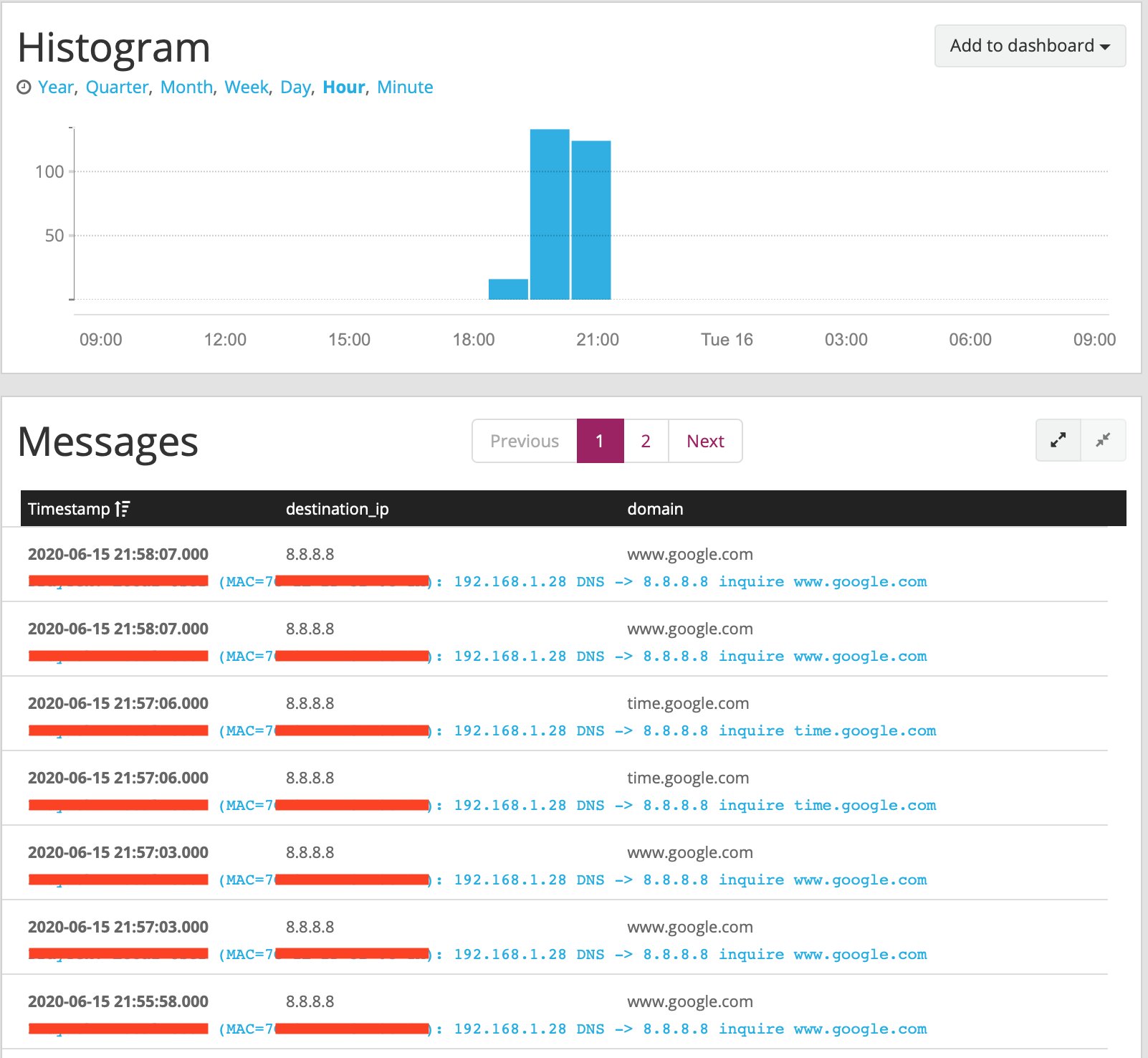Click the Timestamp sort order icon
The height and width of the screenshot is (1058, 1148).
tap(123, 509)
